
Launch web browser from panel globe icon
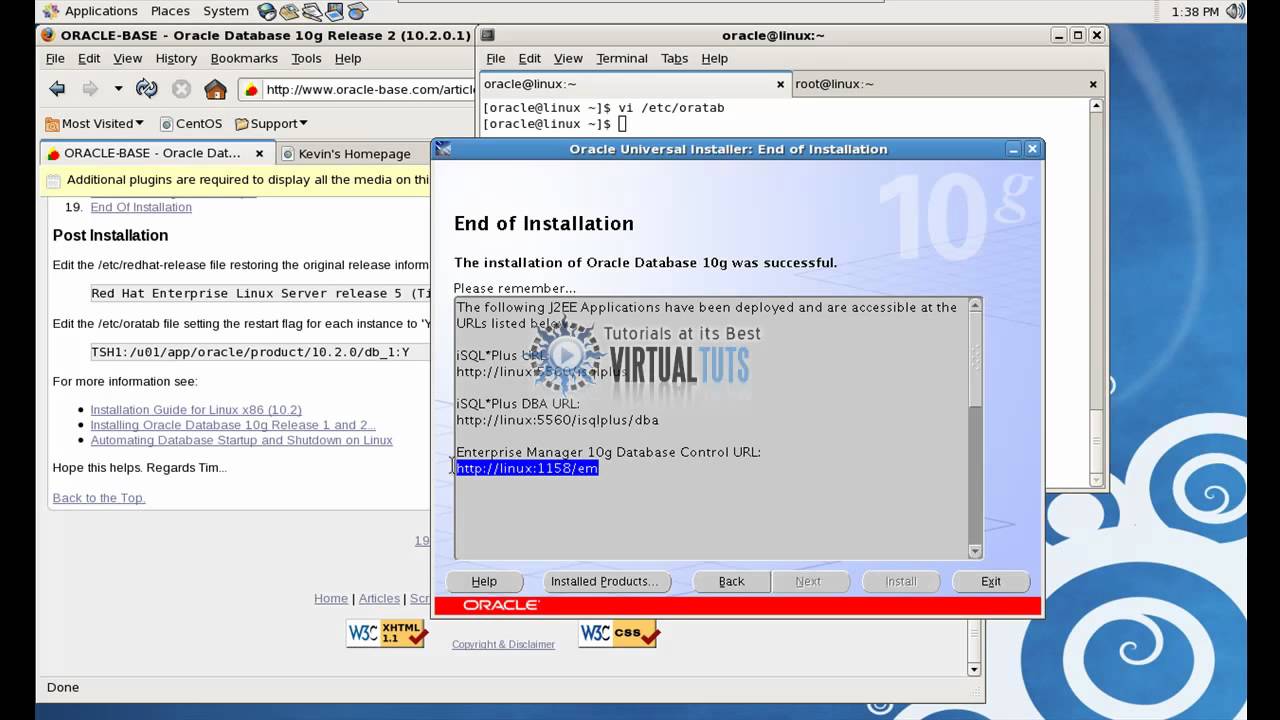pyautogui.click(x=267, y=11)
